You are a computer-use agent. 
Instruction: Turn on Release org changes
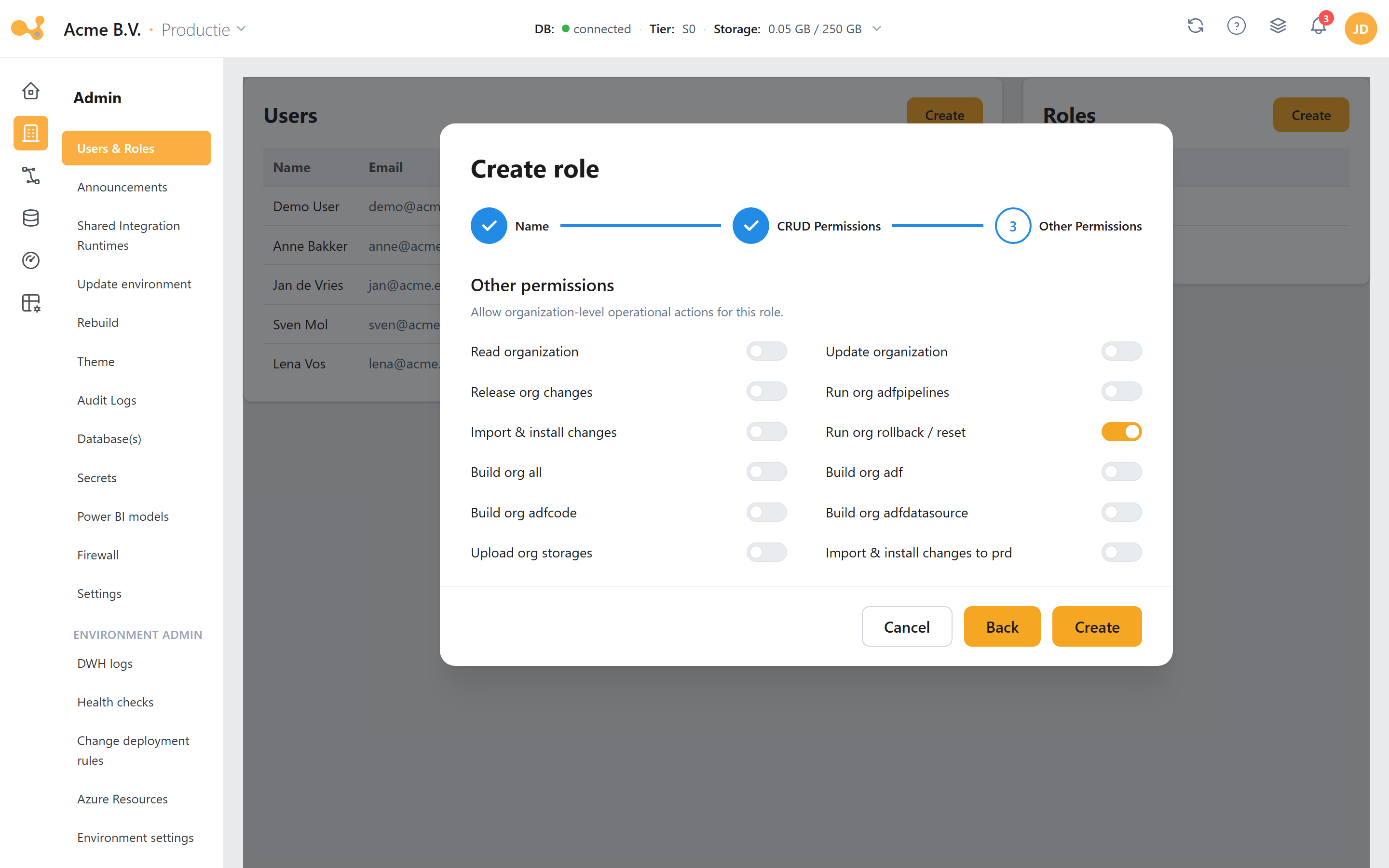766,392
